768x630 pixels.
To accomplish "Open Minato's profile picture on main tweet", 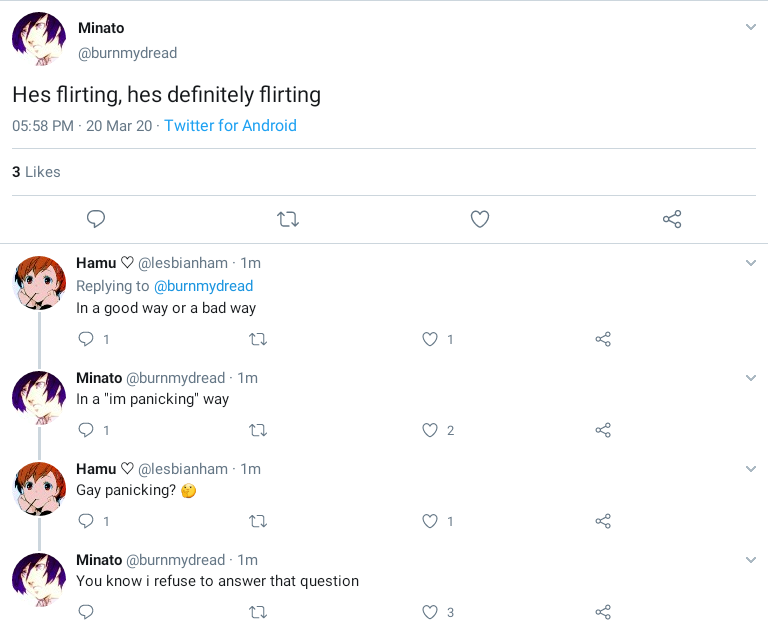I will tap(38, 40).
